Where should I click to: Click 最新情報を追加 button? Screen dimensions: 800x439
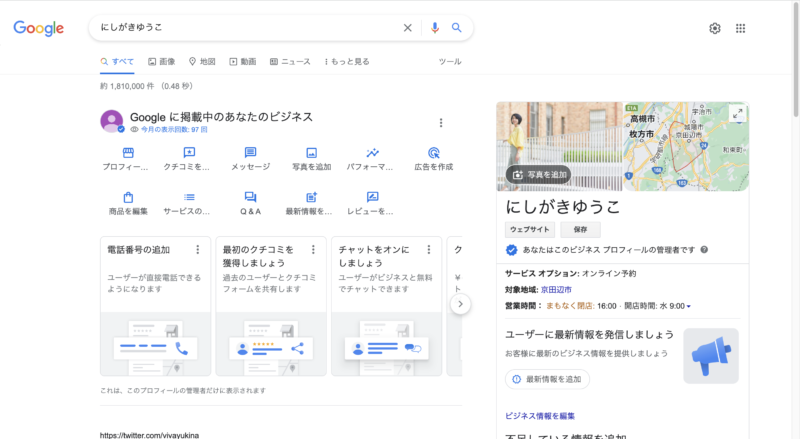click(547, 379)
